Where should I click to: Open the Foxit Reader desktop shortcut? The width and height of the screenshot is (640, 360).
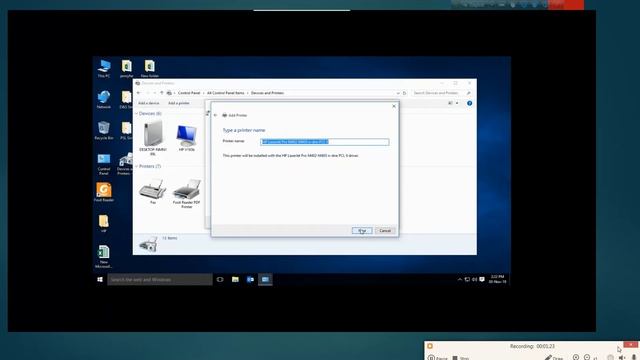point(104,192)
